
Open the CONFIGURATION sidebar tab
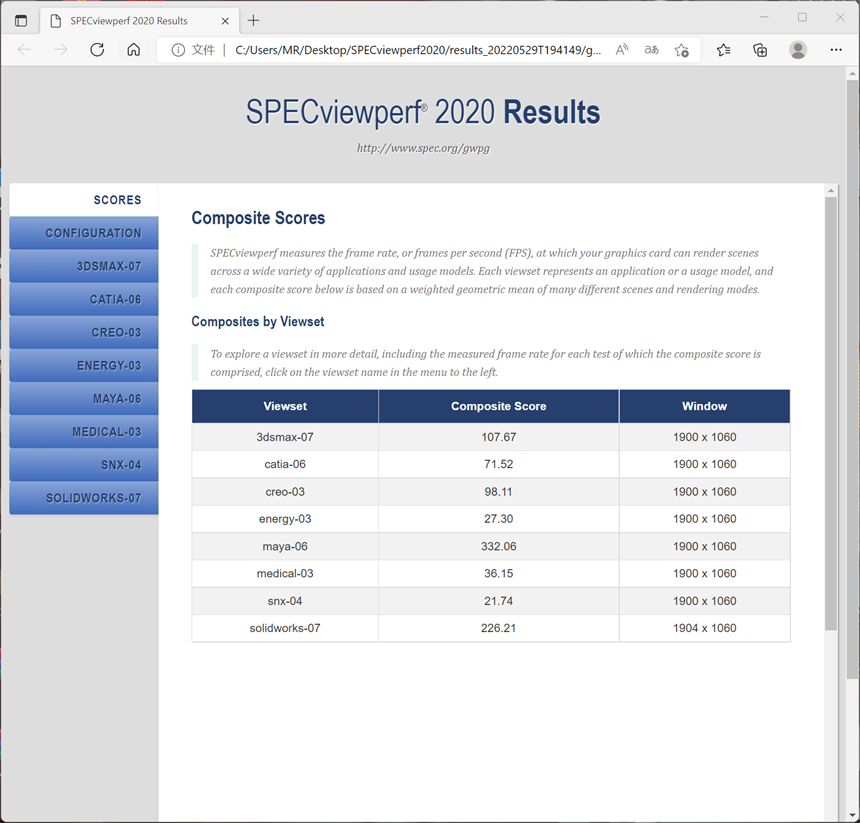point(84,233)
